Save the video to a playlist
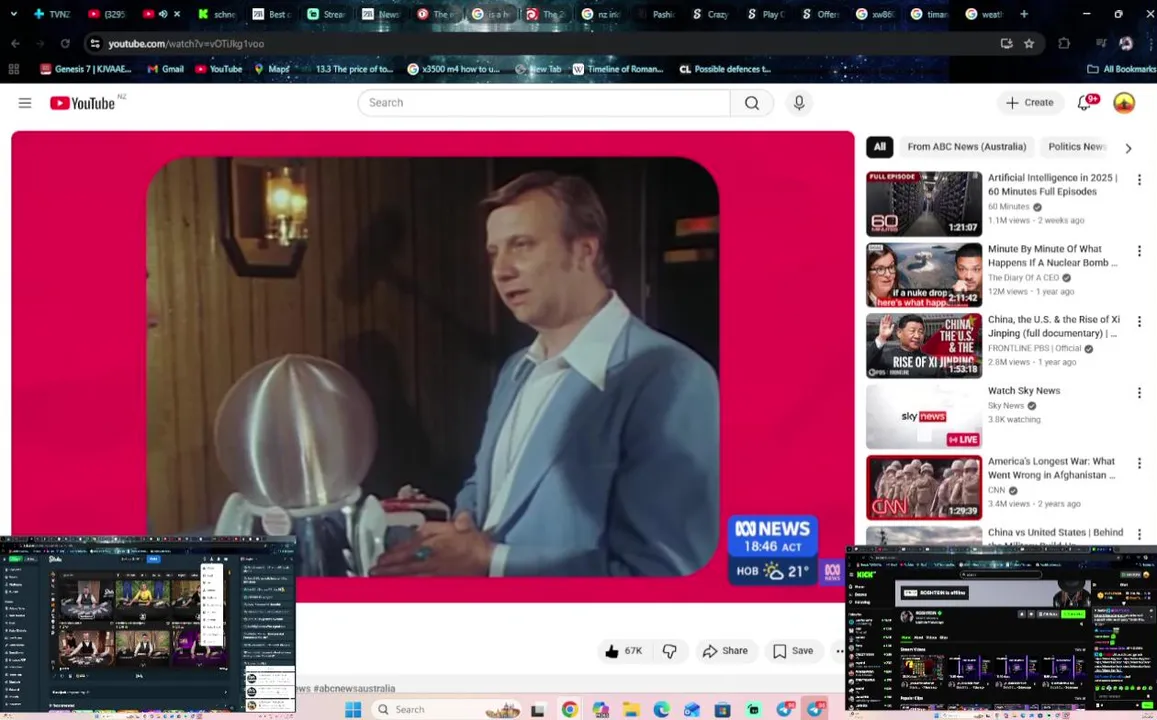The height and width of the screenshot is (720, 1157). click(x=793, y=651)
